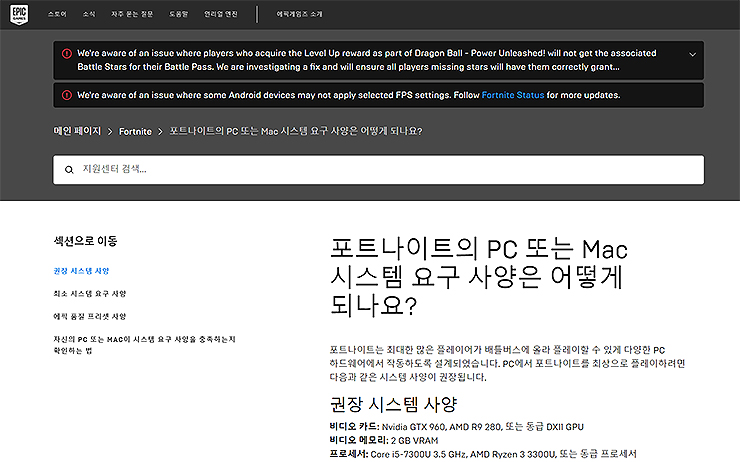Expand the Dragon Ball alert with chevron
The image size is (740, 462).
coord(692,54)
